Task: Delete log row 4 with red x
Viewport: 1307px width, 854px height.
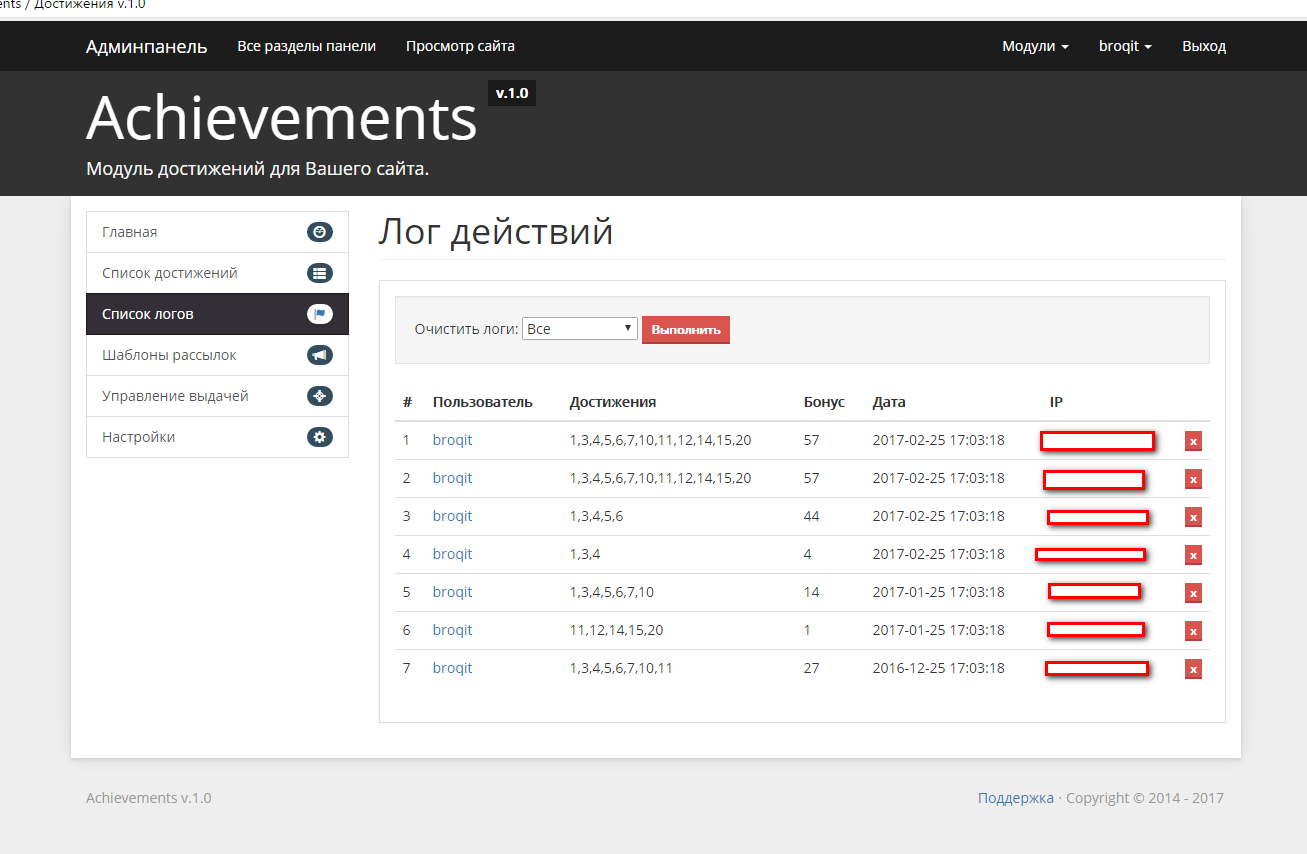Action: 1193,555
